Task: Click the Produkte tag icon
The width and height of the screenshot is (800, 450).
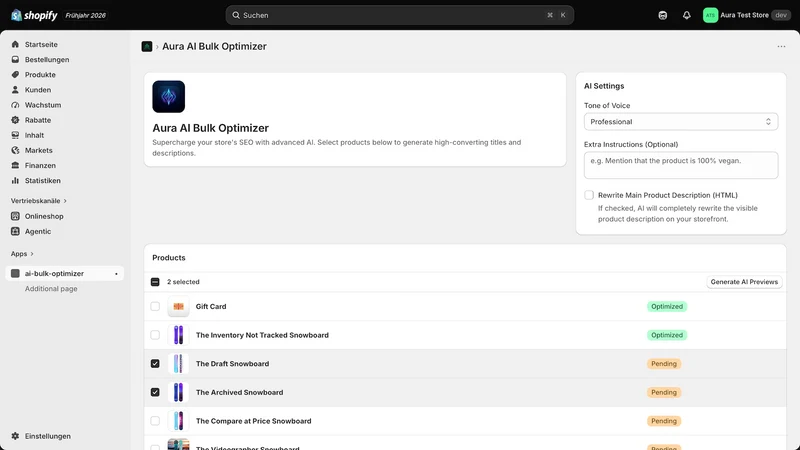Action: (15, 74)
